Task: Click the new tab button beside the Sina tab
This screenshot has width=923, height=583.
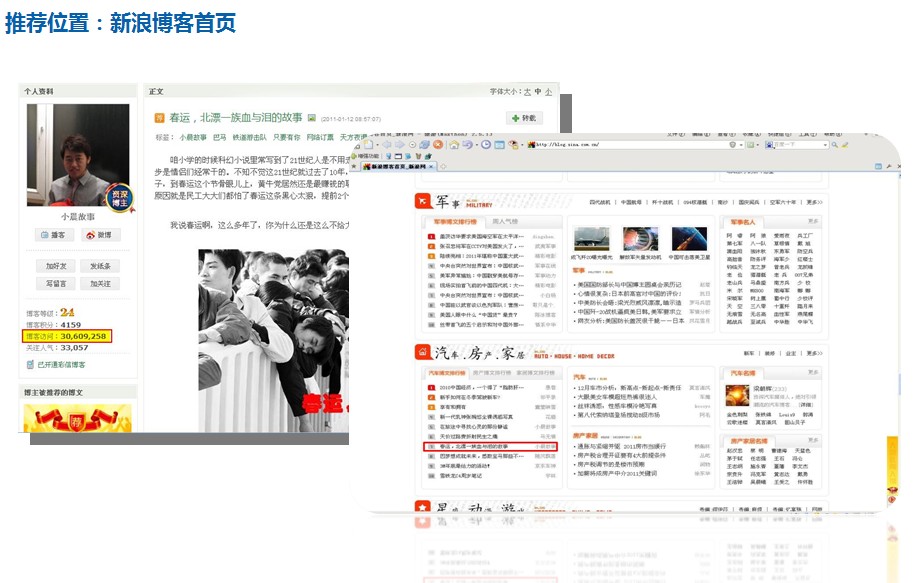Action: tap(443, 167)
